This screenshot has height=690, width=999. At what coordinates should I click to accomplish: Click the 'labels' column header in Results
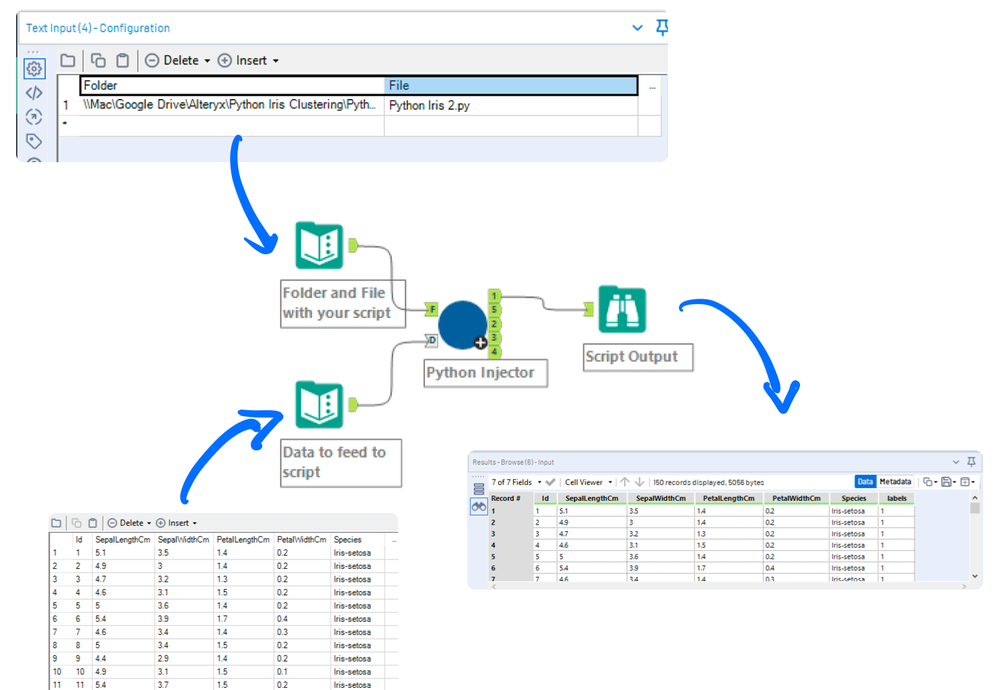(x=896, y=498)
